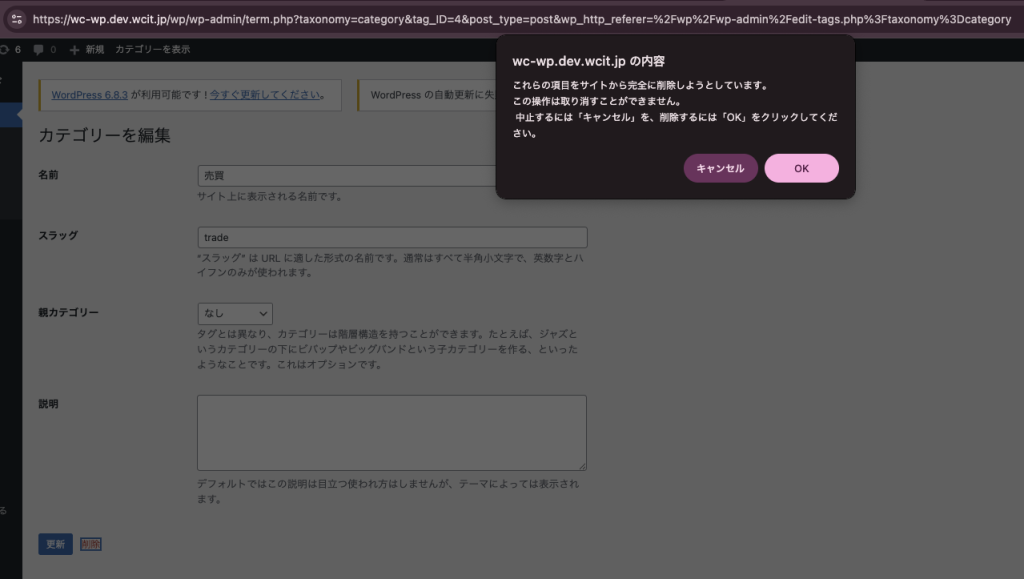Viewport: 1024px width, 579px height.
Task: Click the site information icon in address bar
Action: [x=16, y=18]
